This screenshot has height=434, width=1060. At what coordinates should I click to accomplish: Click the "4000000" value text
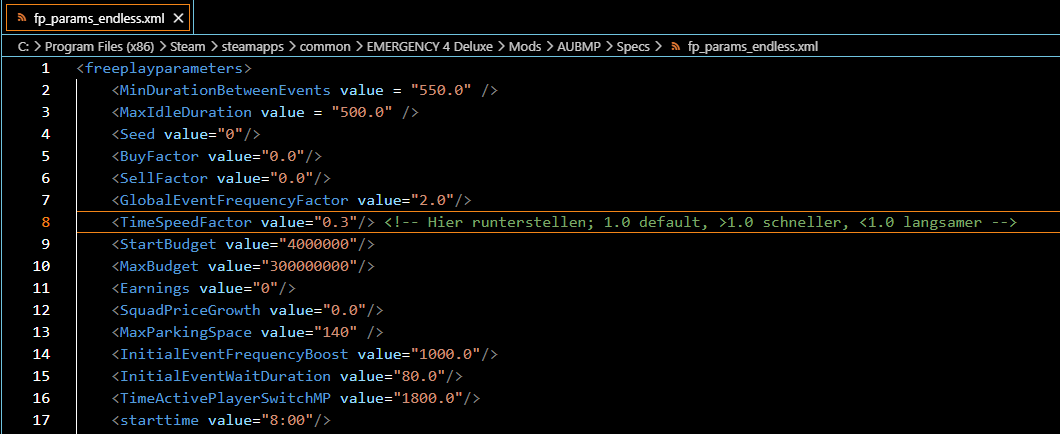[x=318, y=244]
